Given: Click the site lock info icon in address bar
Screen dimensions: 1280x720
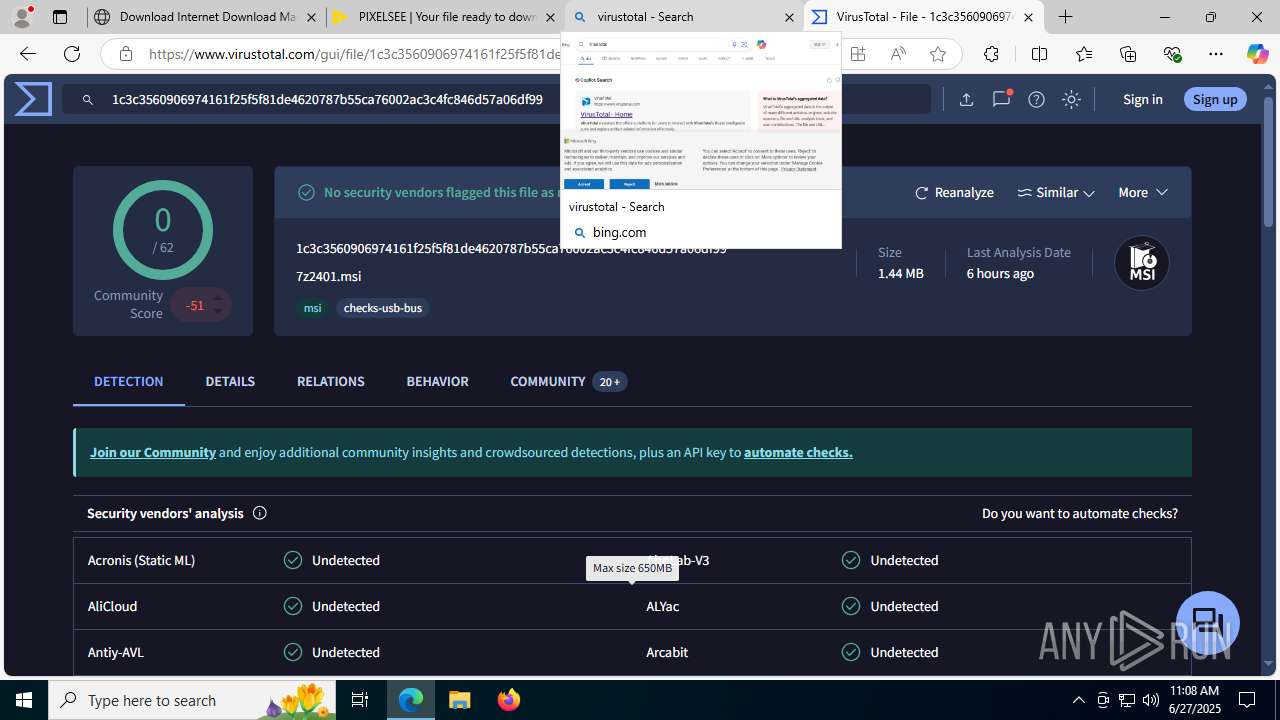Looking at the screenshot, I should coord(126,54).
